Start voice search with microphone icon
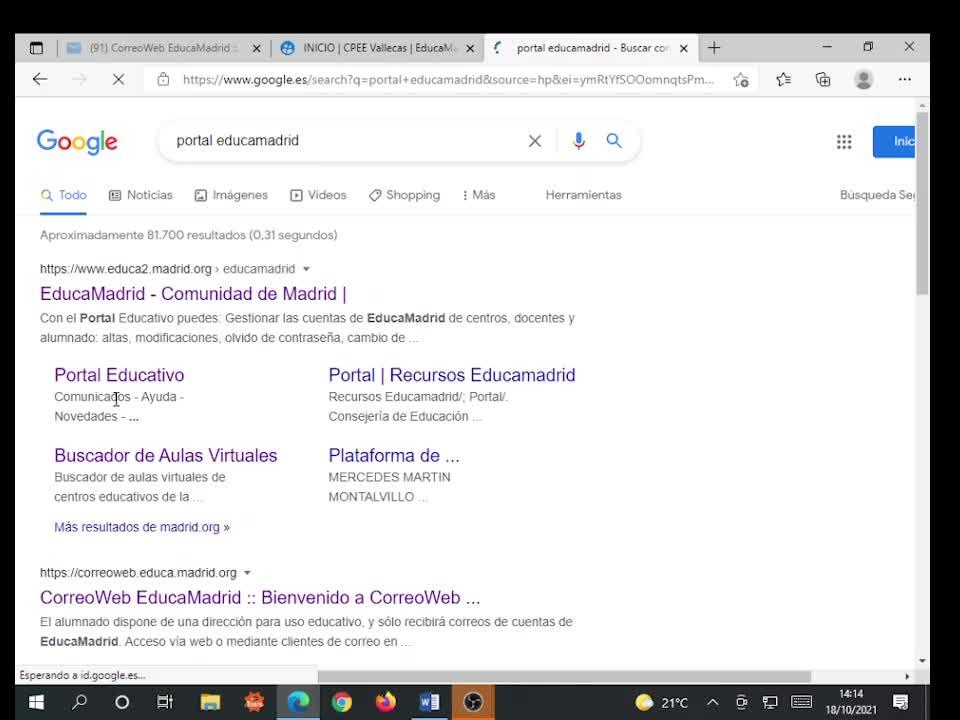The height and width of the screenshot is (720, 960). pos(579,141)
